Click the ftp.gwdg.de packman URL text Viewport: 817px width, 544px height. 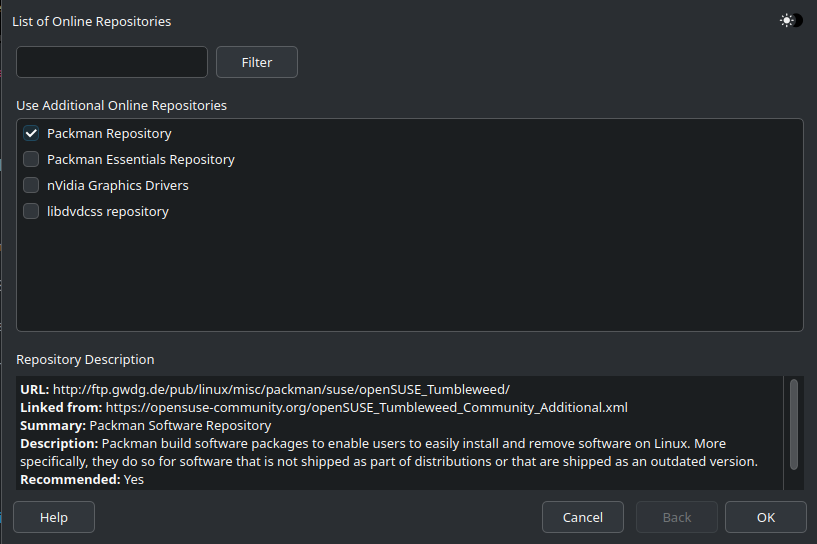pos(281,389)
